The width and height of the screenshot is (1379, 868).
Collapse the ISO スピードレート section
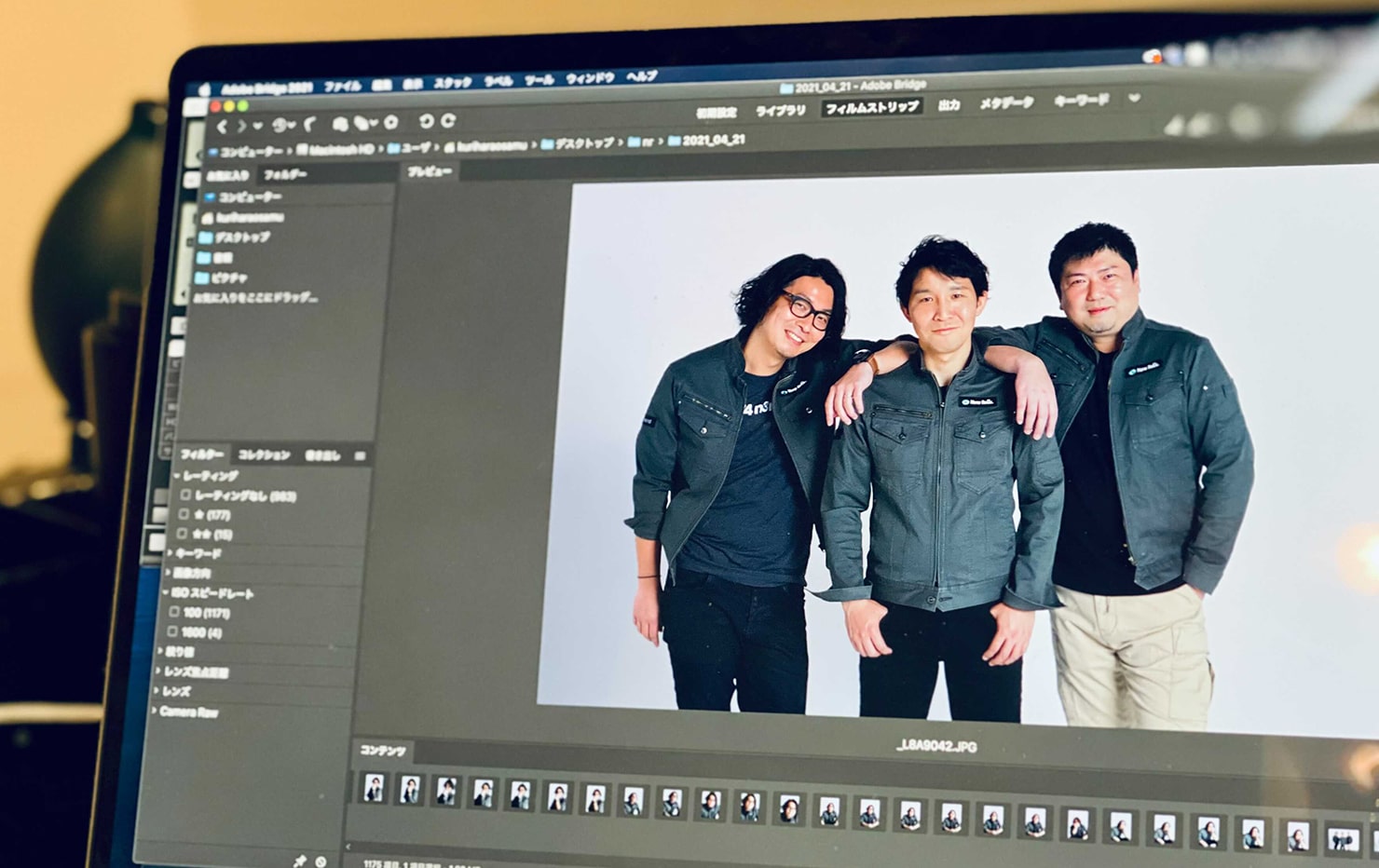pyautogui.click(x=167, y=592)
